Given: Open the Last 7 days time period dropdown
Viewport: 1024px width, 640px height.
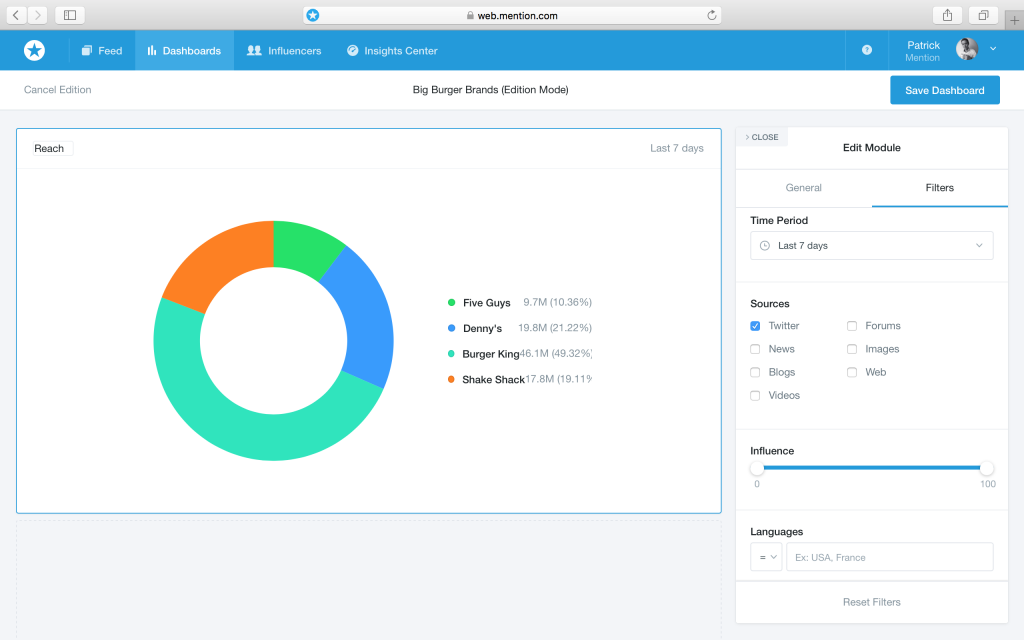Looking at the screenshot, I should click(872, 246).
